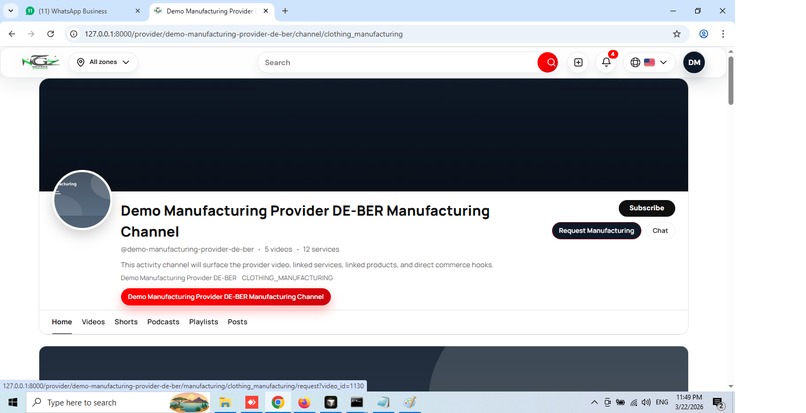Open the DM user avatar menu

694,62
